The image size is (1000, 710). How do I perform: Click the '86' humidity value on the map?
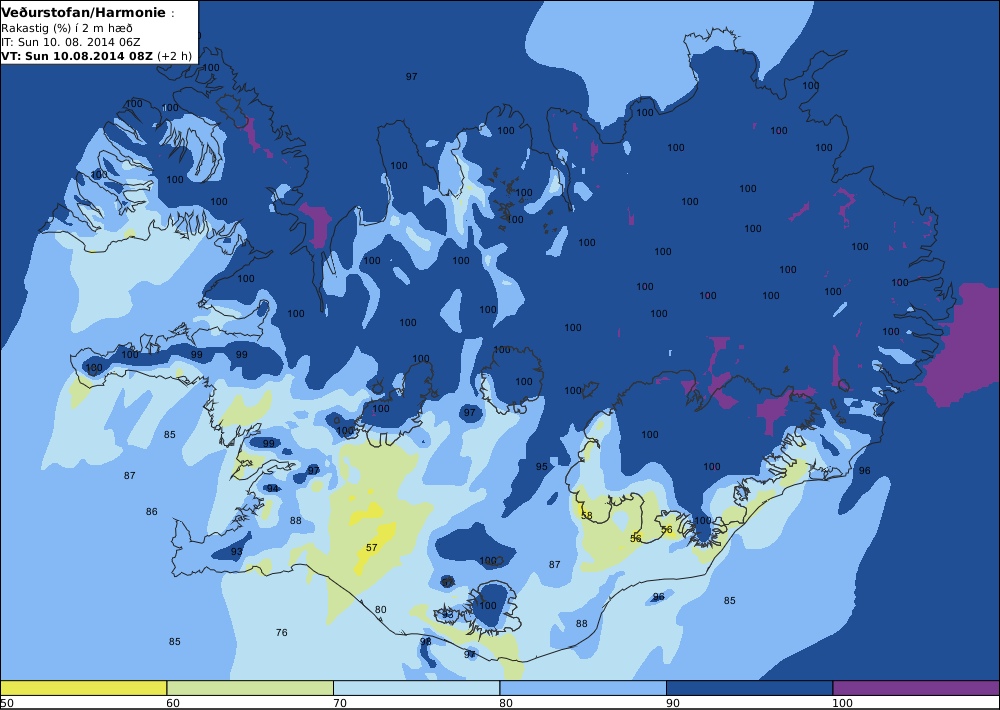(x=151, y=511)
